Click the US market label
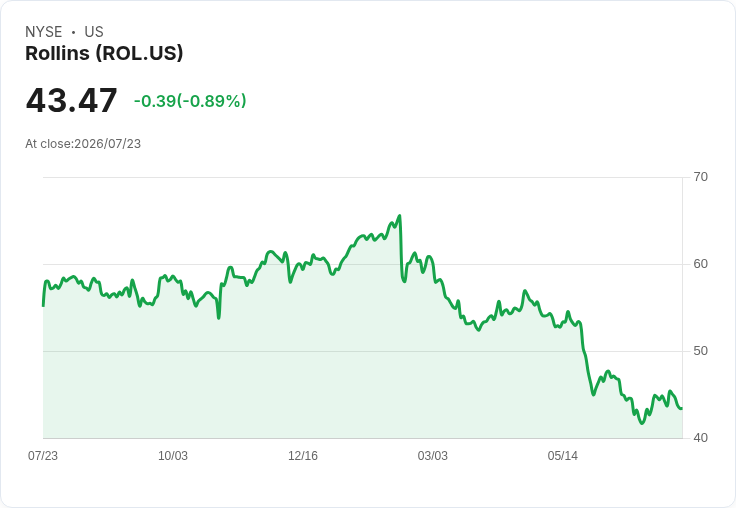 [x=94, y=32]
